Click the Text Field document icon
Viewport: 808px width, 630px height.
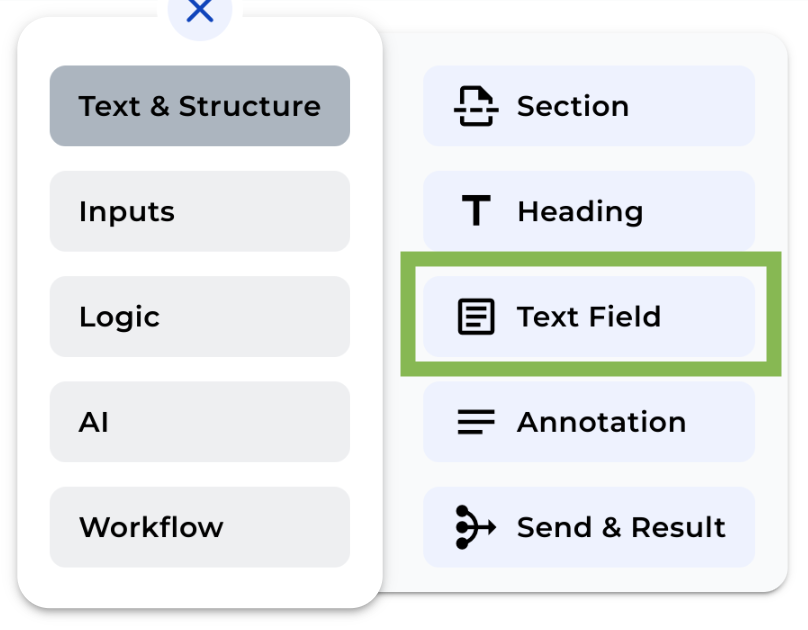[475, 316]
